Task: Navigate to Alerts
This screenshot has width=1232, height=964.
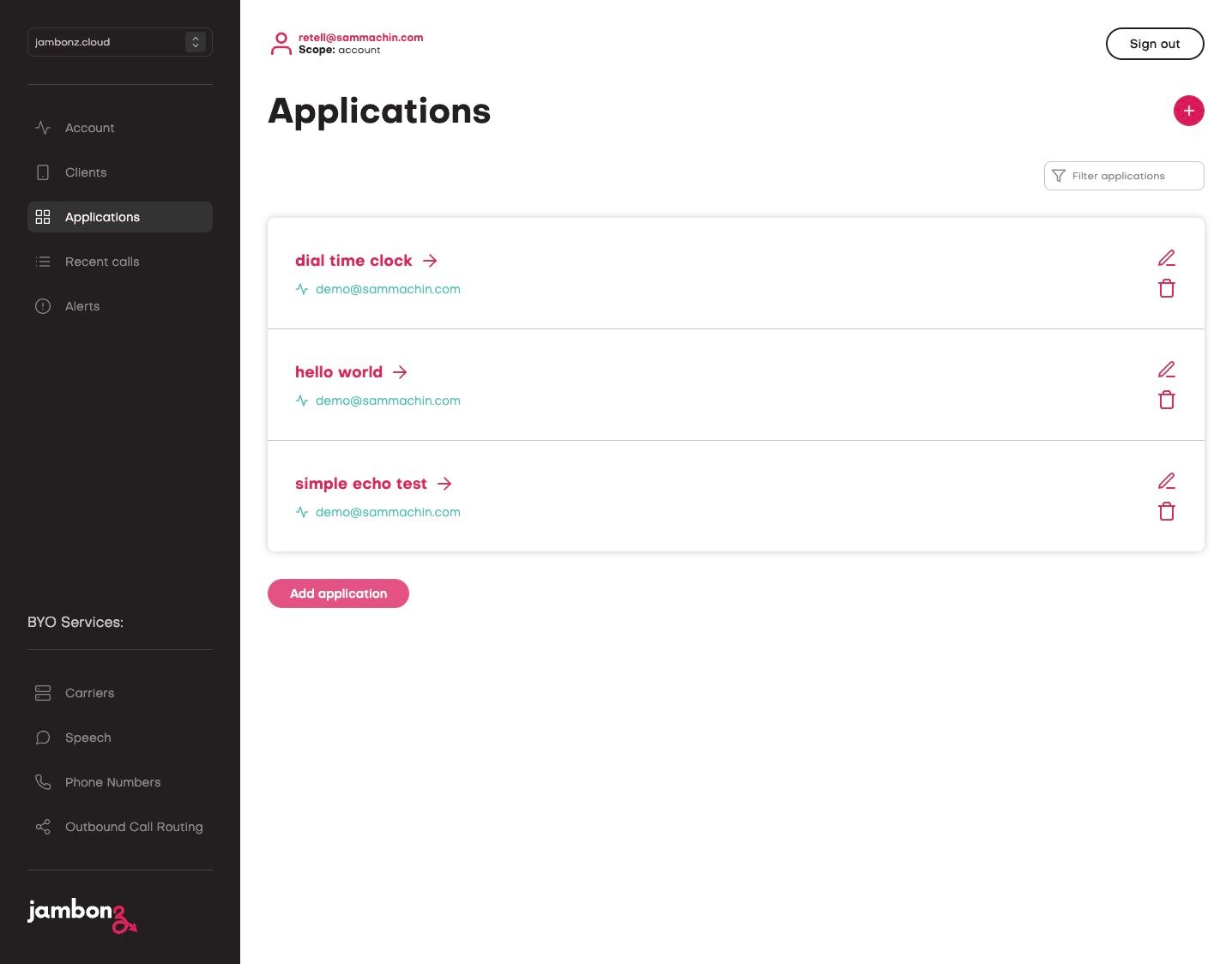Action: (x=82, y=306)
